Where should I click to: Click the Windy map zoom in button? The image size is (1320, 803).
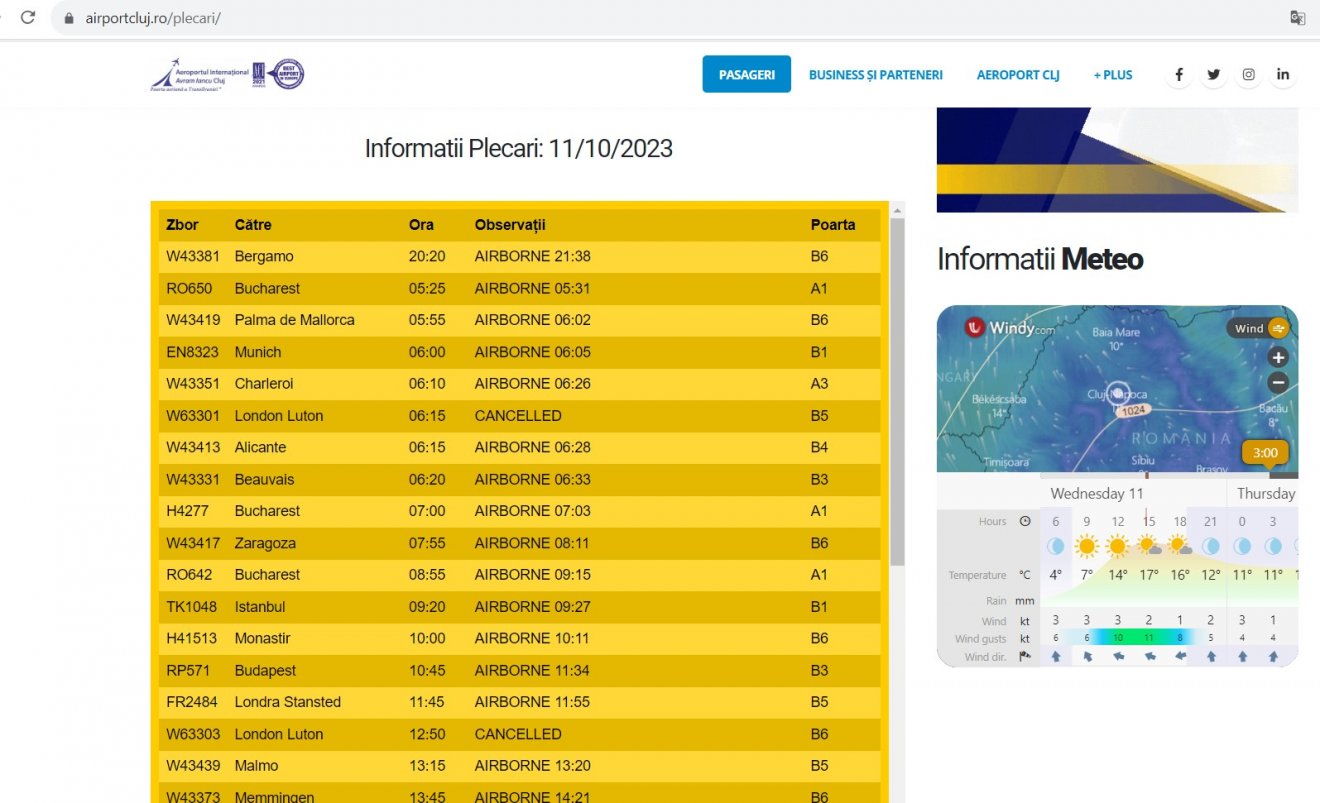pos(1278,357)
